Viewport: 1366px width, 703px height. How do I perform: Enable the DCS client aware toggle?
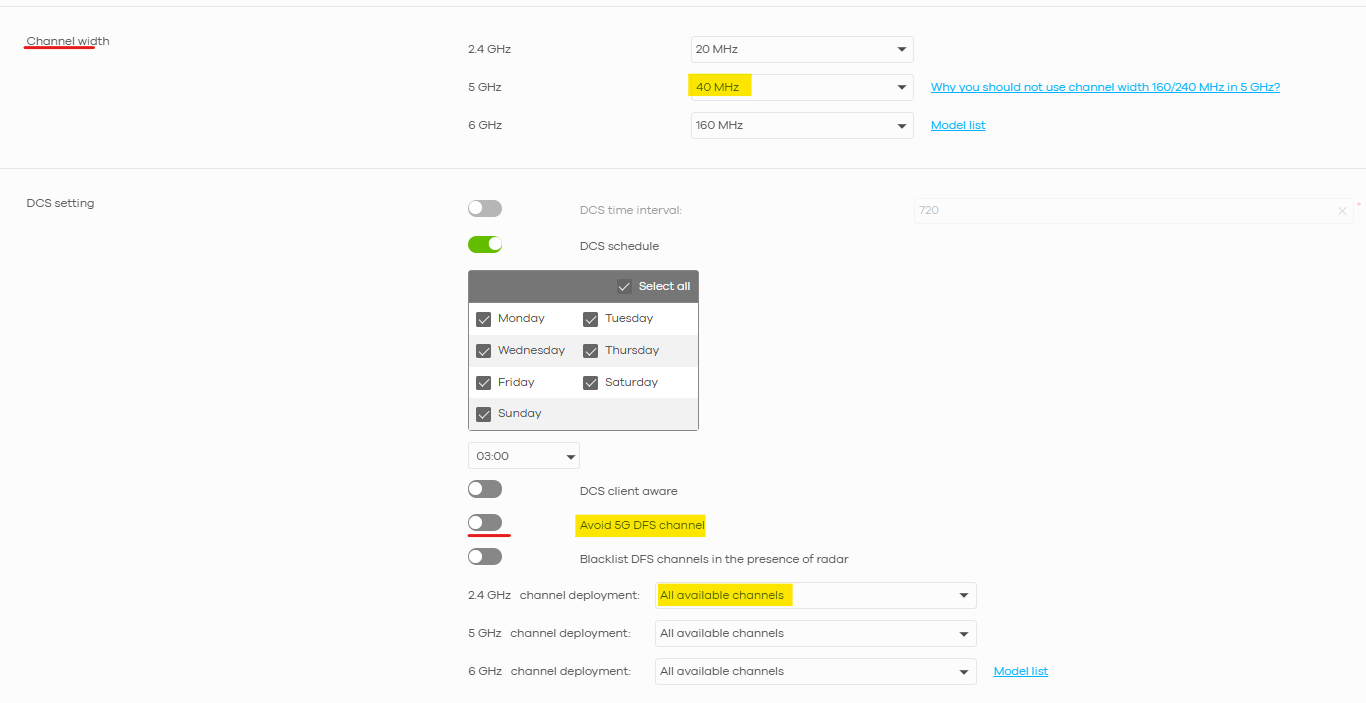485,489
